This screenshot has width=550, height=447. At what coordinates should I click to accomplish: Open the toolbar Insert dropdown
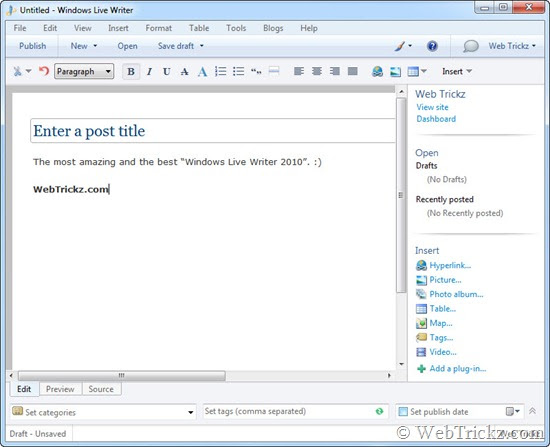coord(457,71)
